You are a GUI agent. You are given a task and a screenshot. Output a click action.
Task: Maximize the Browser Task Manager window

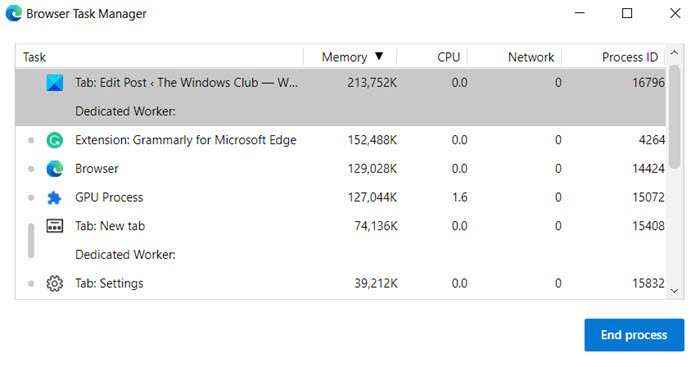click(x=627, y=13)
